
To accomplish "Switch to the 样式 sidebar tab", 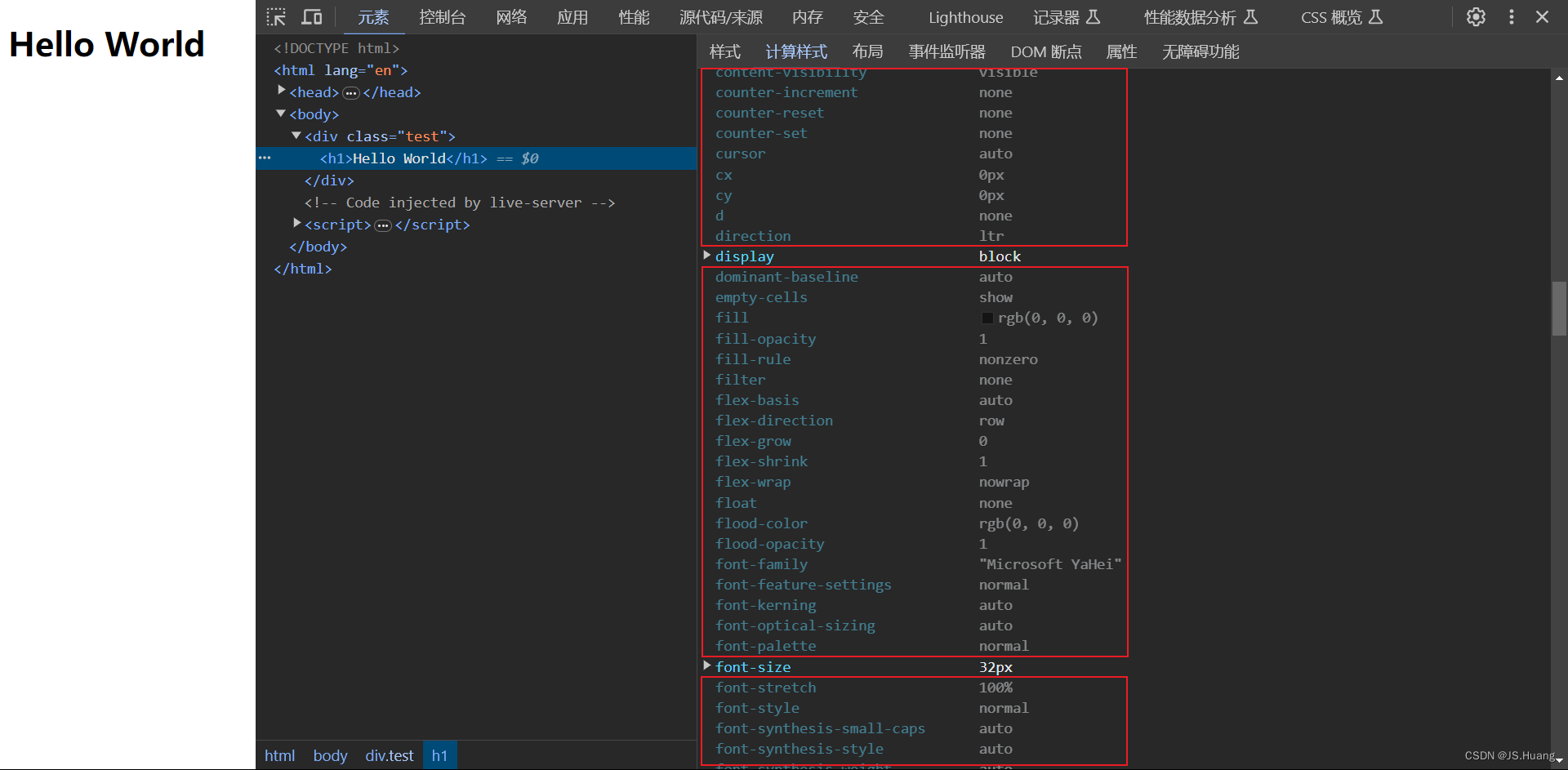I will [725, 52].
